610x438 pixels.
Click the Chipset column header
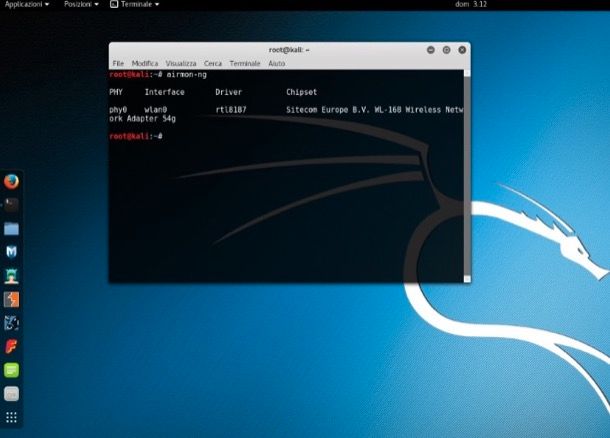click(301, 92)
